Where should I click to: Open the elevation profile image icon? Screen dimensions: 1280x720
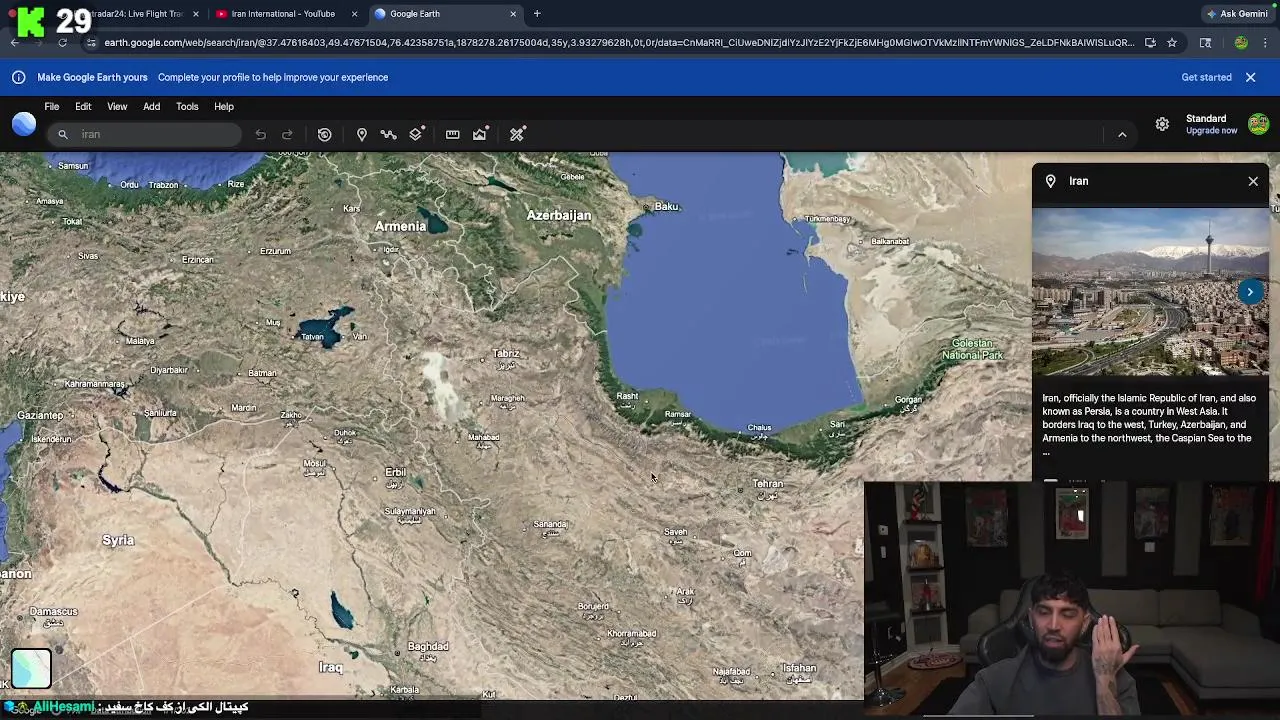(x=481, y=134)
